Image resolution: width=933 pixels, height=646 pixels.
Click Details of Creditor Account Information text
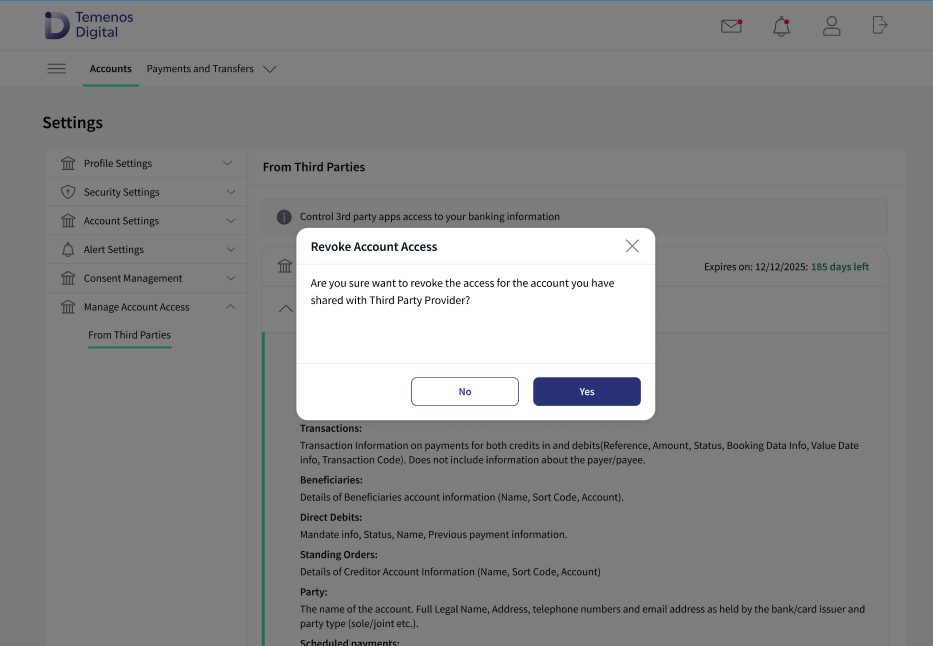(450, 572)
